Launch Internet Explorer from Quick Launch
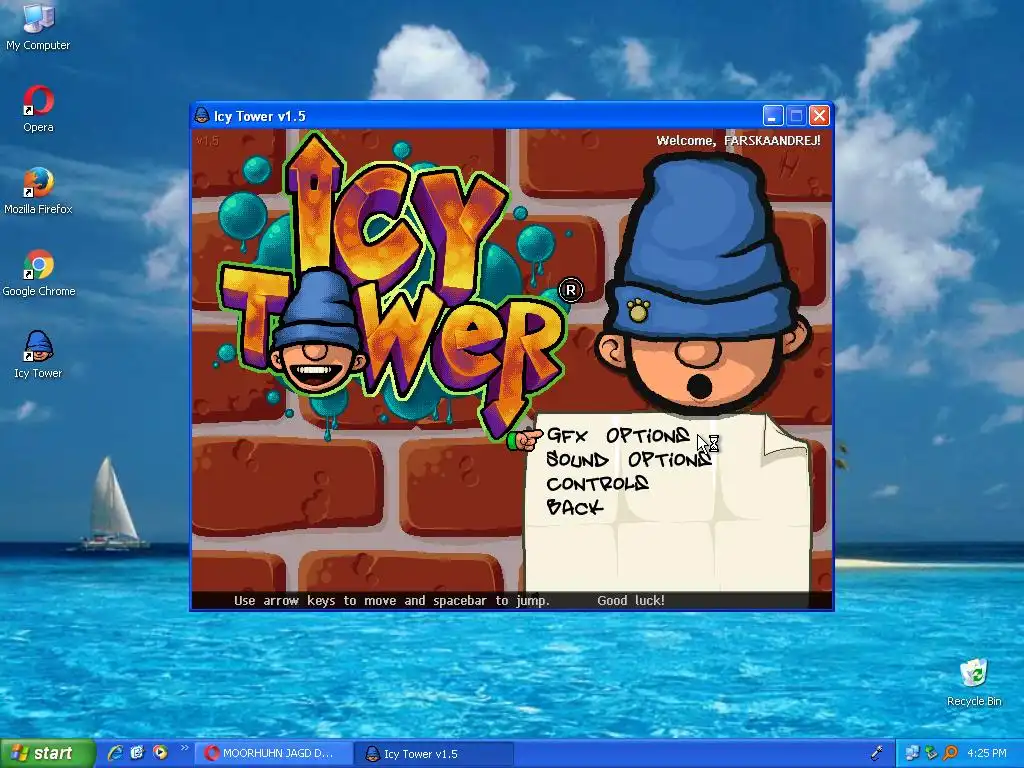Image resolution: width=1024 pixels, height=768 pixels. pyautogui.click(x=115, y=753)
